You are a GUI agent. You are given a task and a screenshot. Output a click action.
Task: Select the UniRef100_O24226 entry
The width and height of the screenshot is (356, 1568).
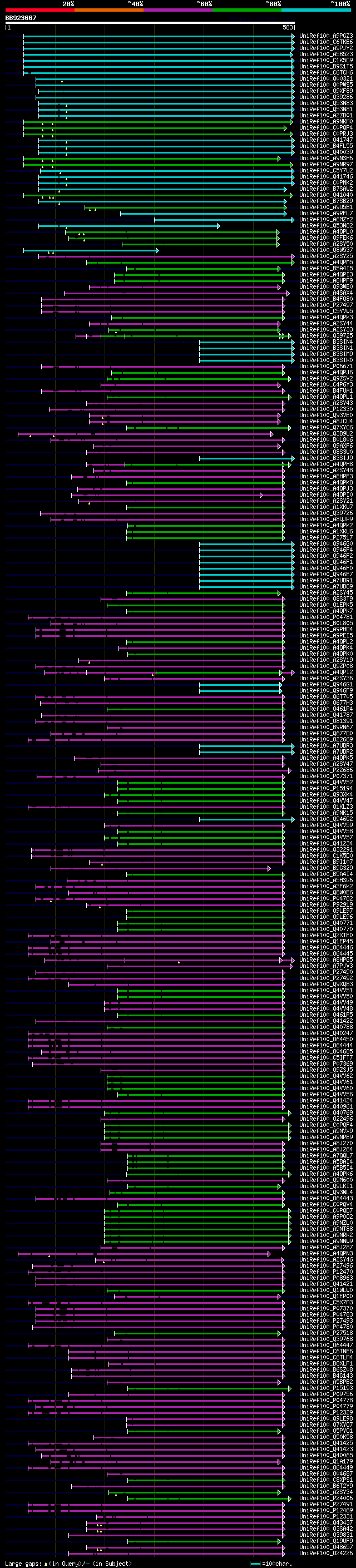(x=326, y=1554)
